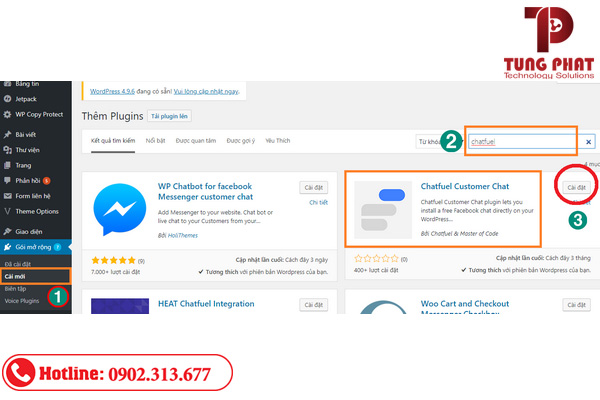600x400 pixels.
Task: Install WP Chatbot with Cài đặt button
Action: 313,188
